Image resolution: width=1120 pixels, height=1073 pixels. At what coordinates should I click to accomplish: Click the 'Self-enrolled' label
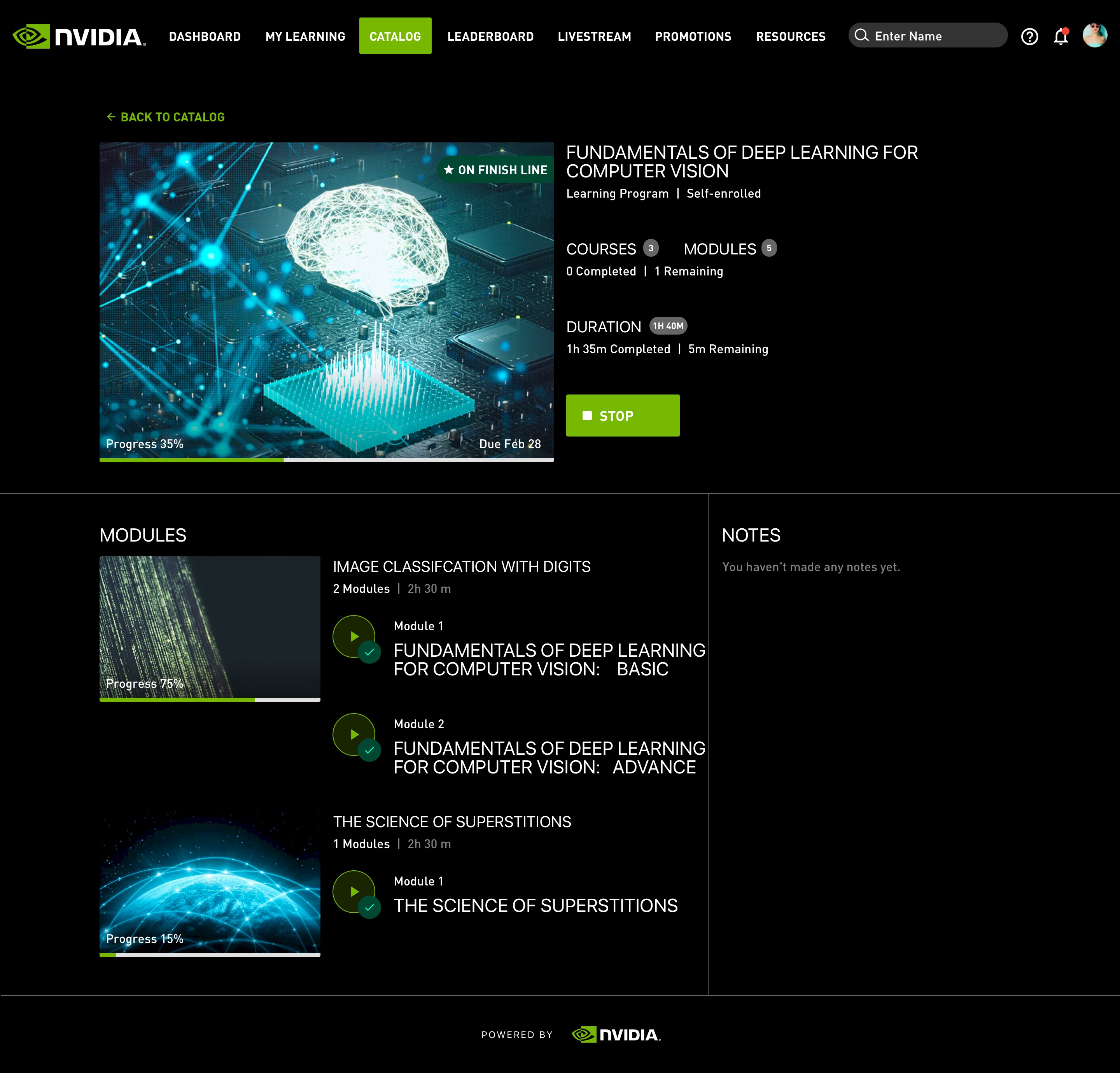pyautogui.click(x=723, y=194)
